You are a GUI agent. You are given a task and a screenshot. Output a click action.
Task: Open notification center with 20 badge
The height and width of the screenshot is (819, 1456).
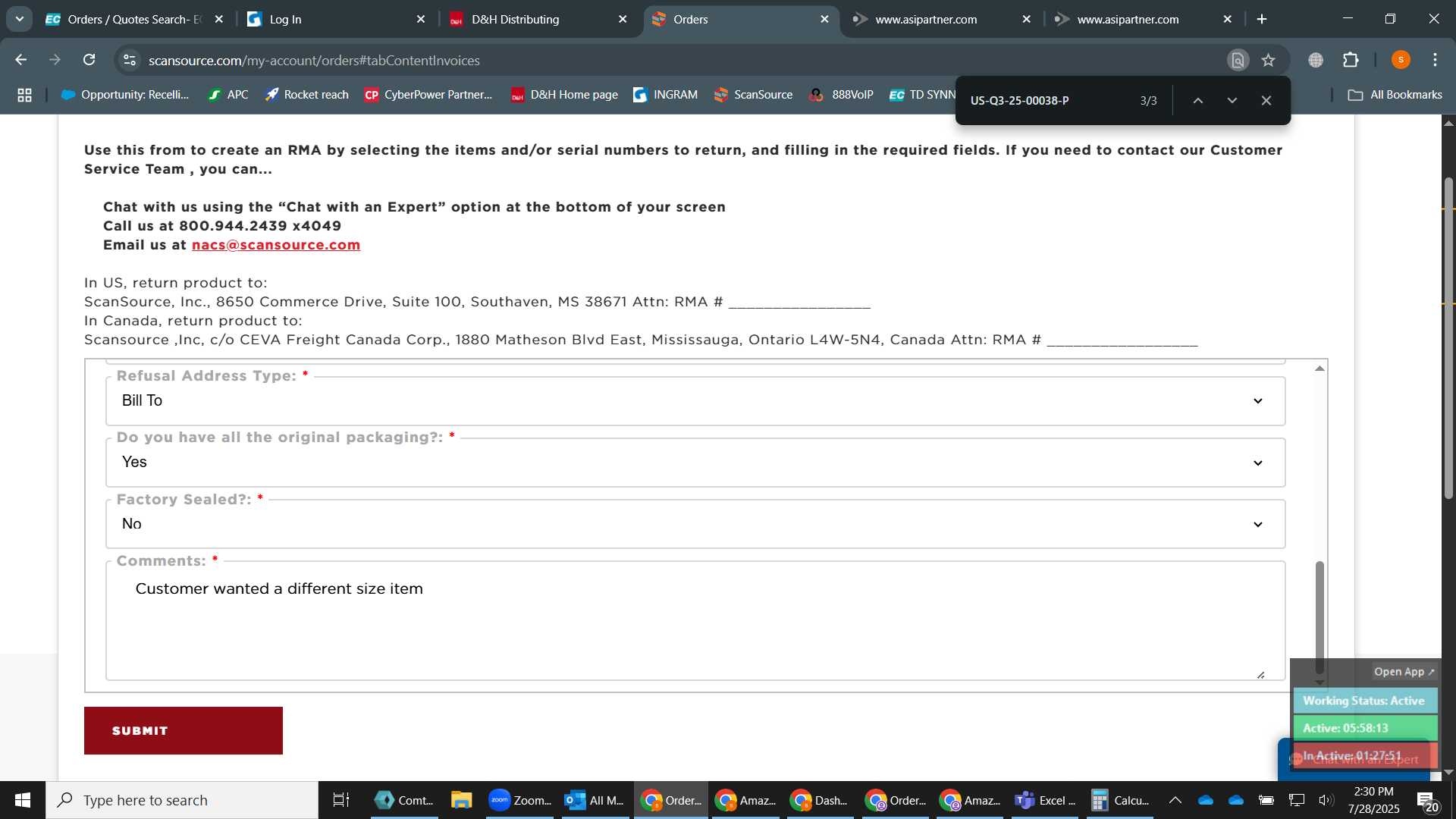pos(1428,801)
